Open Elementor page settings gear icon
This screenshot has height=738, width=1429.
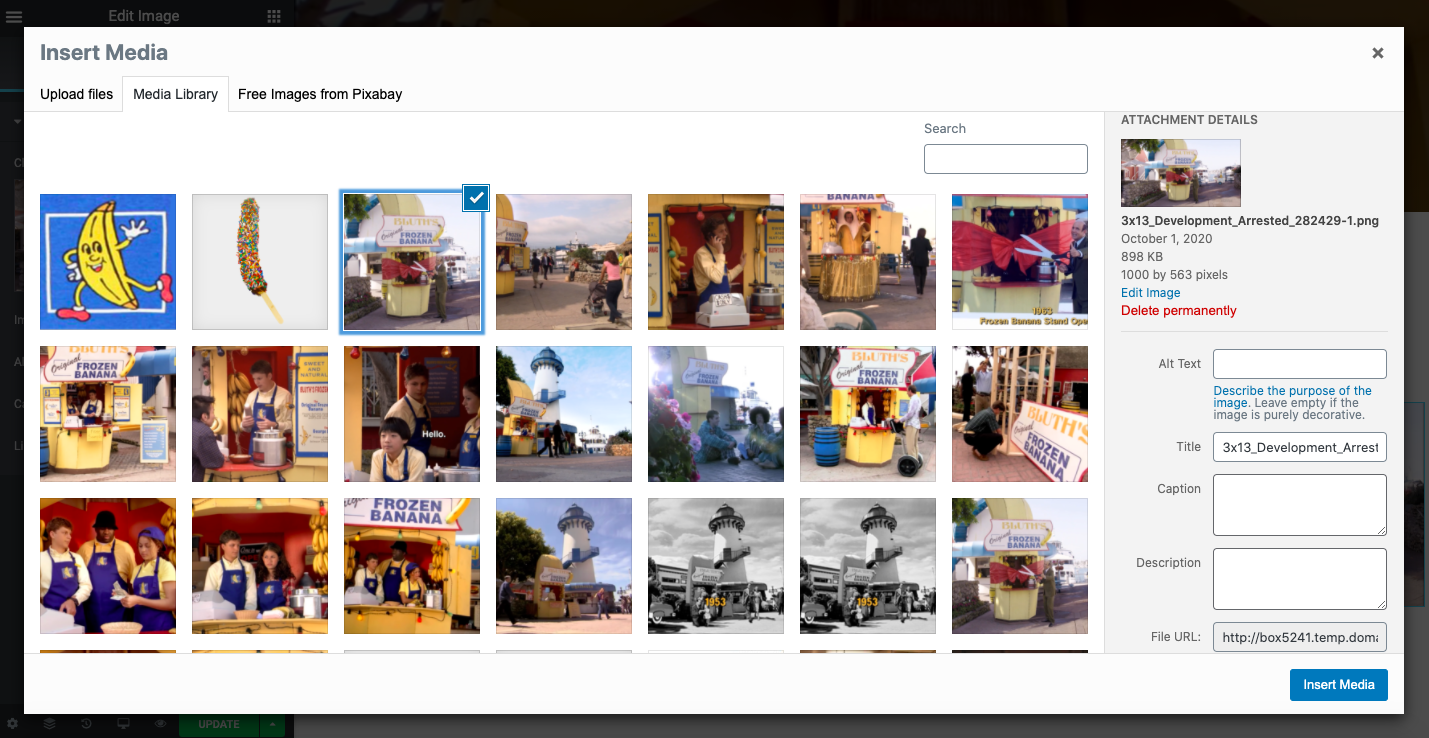[12, 723]
